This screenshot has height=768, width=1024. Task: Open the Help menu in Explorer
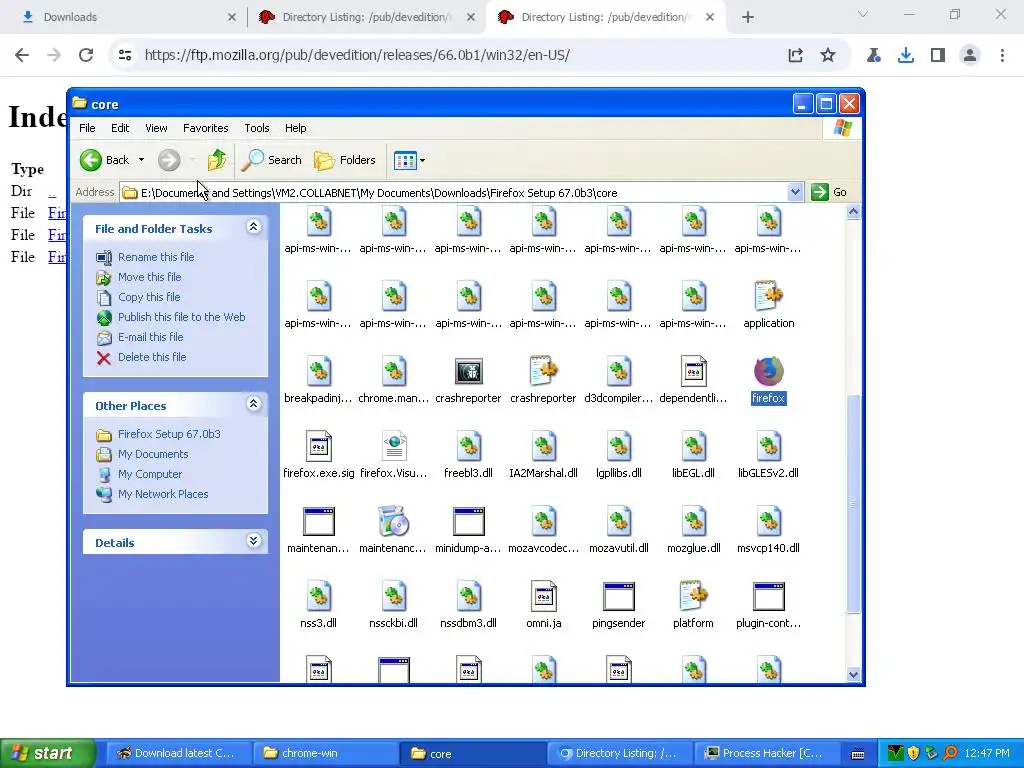(x=295, y=128)
